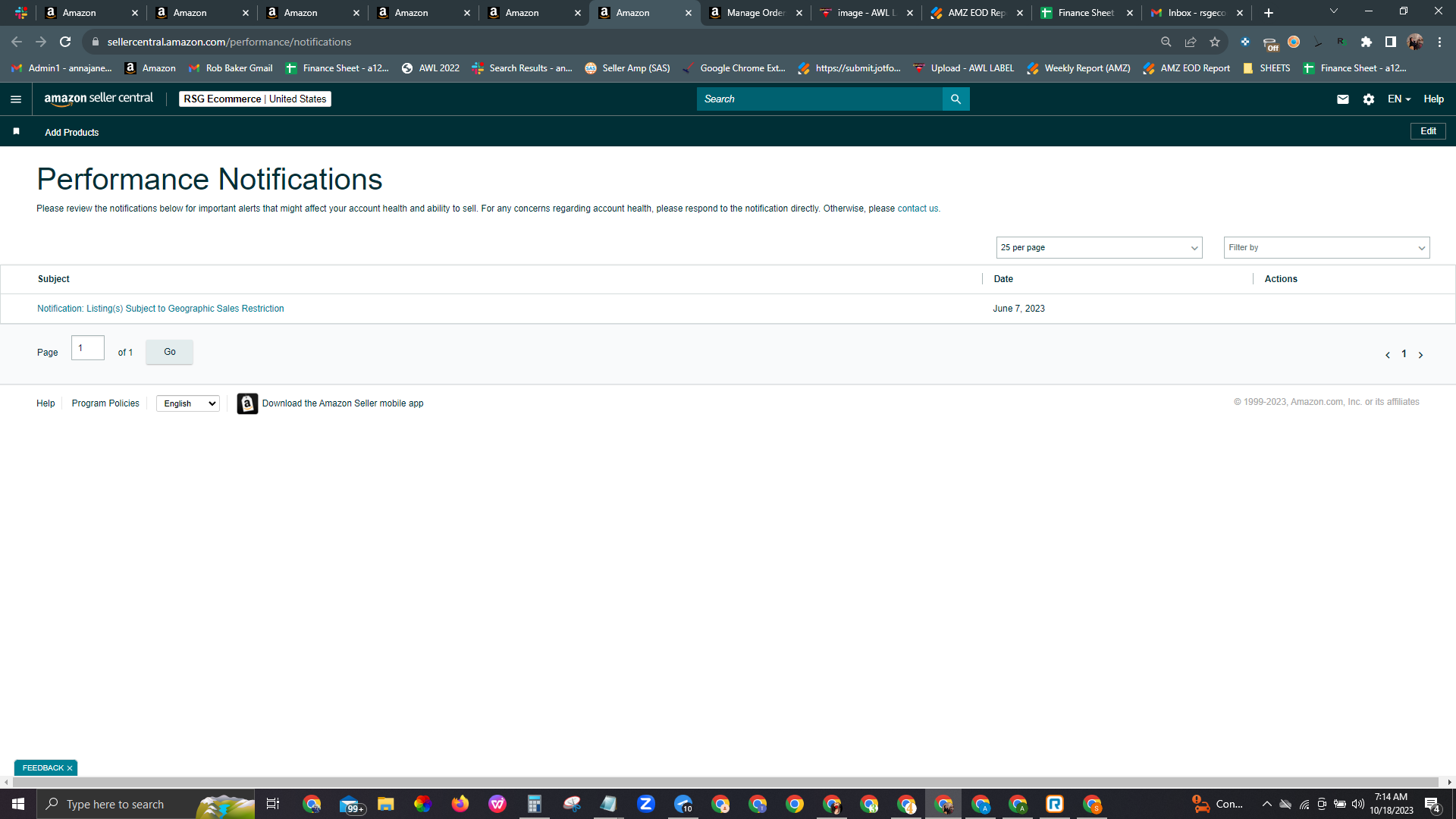Image resolution: width=1456 pixels, height=819 pixels.
Task: Open the Chrome profile avatar
Action: point(1415,42)
